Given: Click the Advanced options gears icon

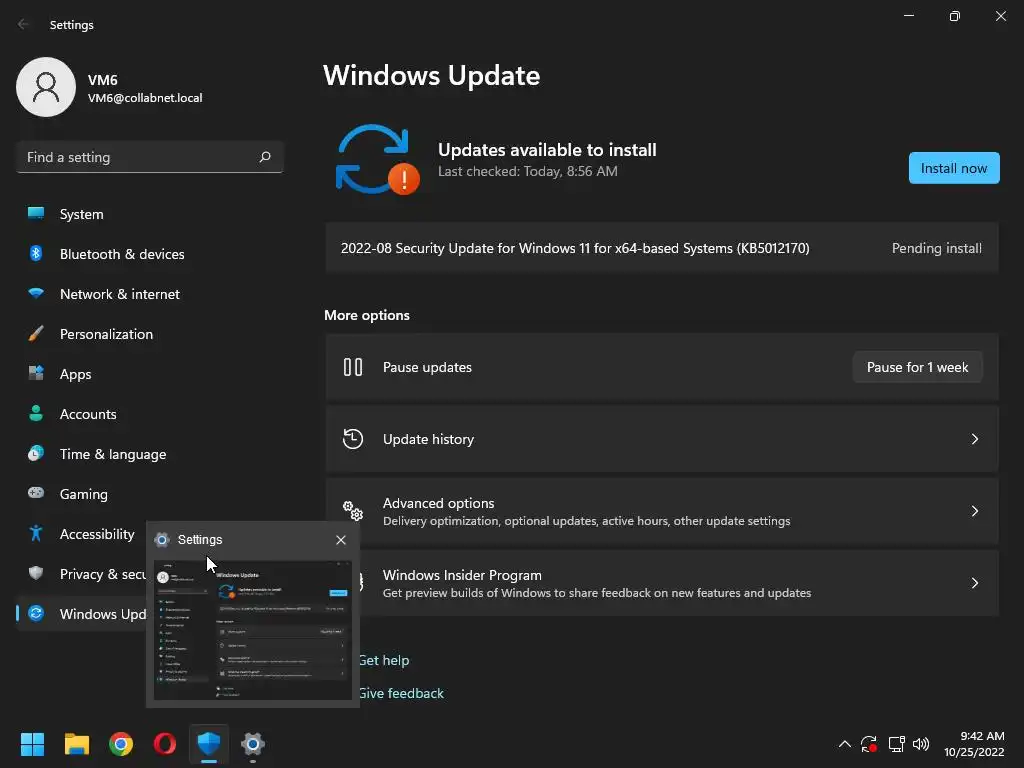Looking at the screenshot, I should click(353, 511).
